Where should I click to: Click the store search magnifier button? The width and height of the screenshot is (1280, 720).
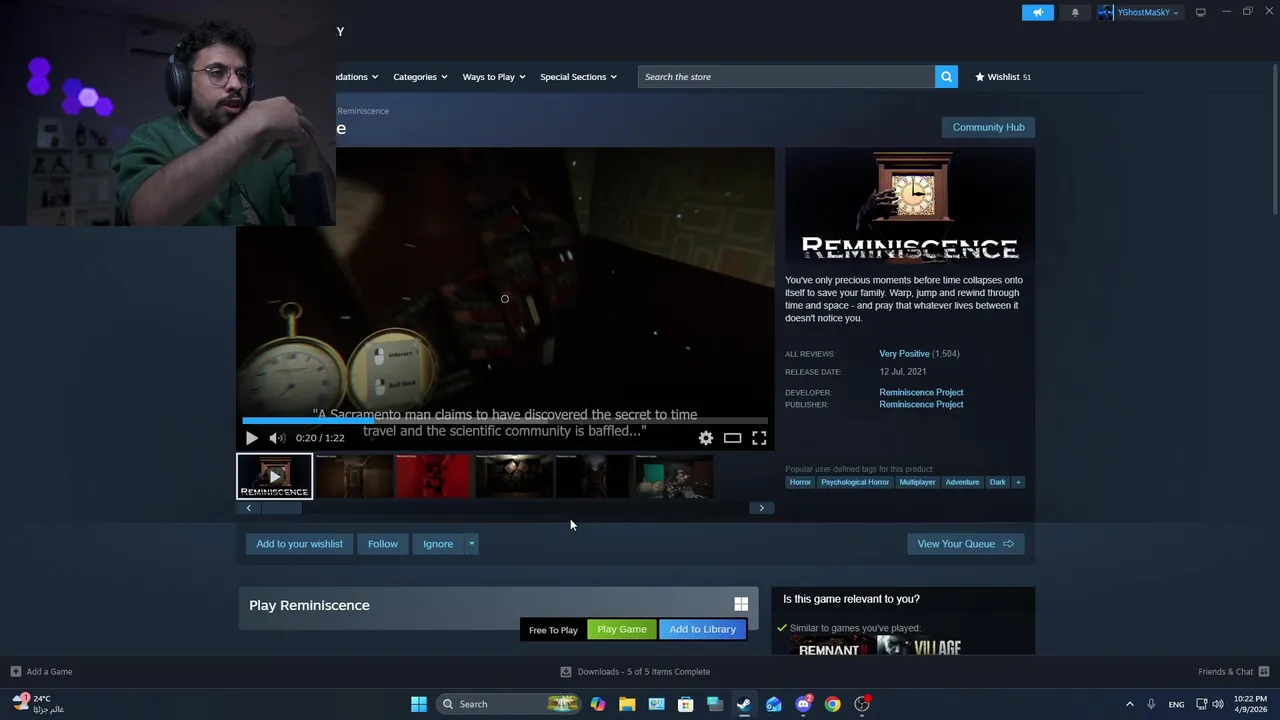tap(946, 77)
